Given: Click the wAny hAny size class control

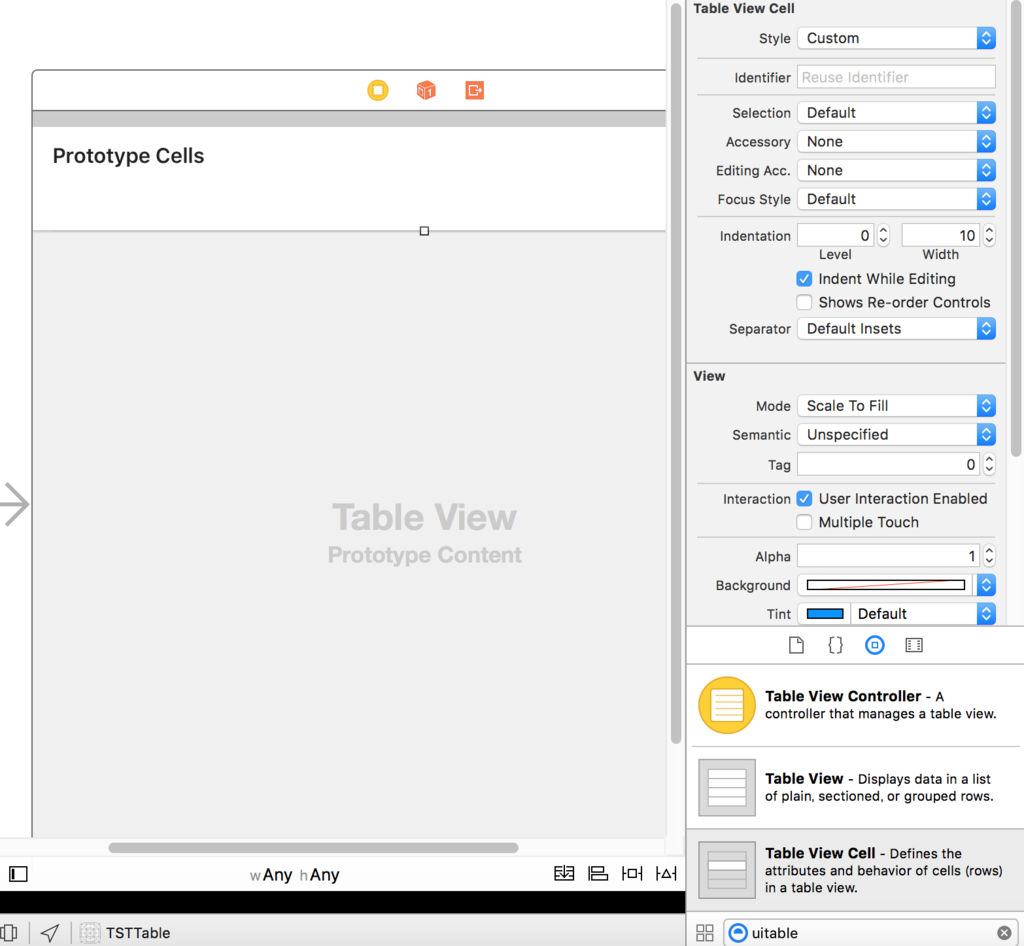Looking at the screenshot, I should point(295,875).
